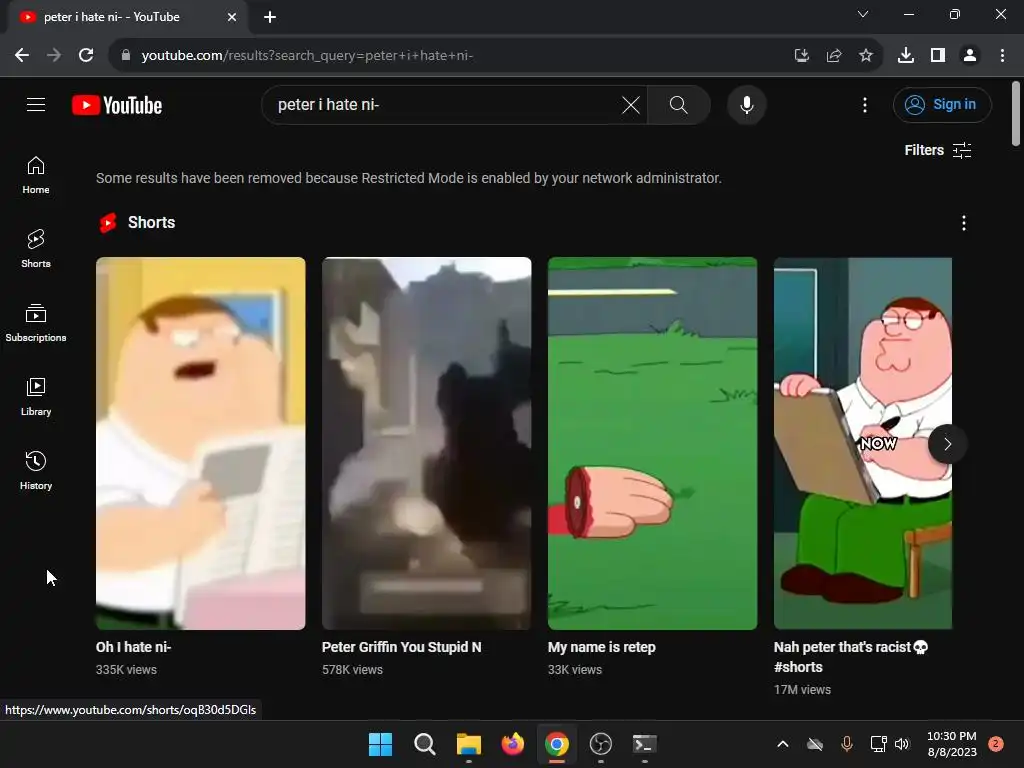The image size is (1024, 768).
Task: Open notification badge in taskbar
Action: pos(996,744)
